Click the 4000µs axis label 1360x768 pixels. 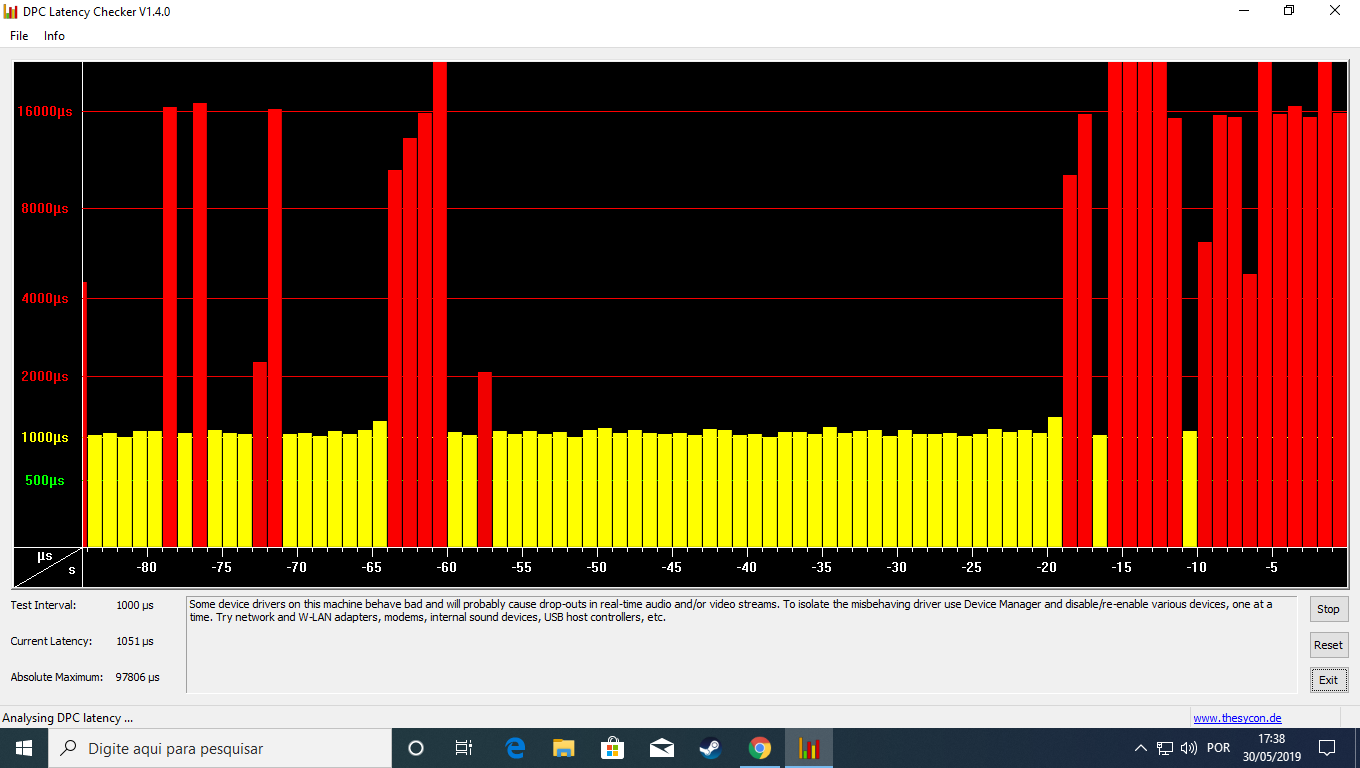tap(45, 299)
